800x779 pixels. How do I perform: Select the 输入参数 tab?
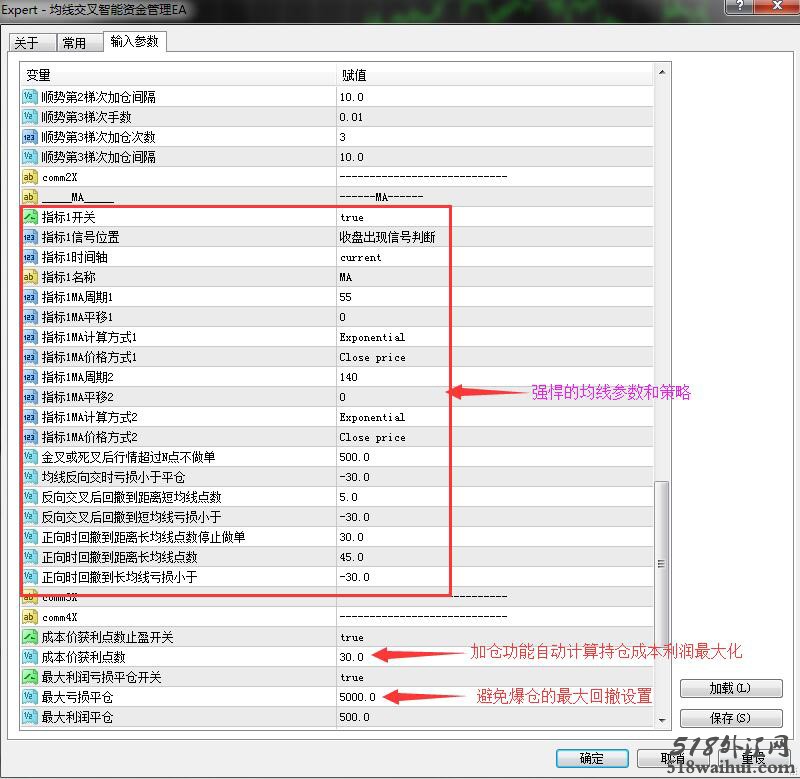click(x=135, y=41)
